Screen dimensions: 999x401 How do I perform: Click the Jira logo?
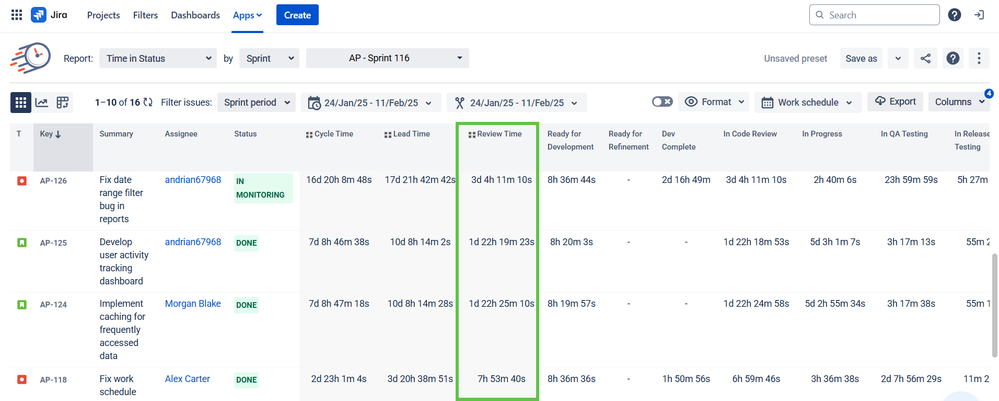click(50, 15)
